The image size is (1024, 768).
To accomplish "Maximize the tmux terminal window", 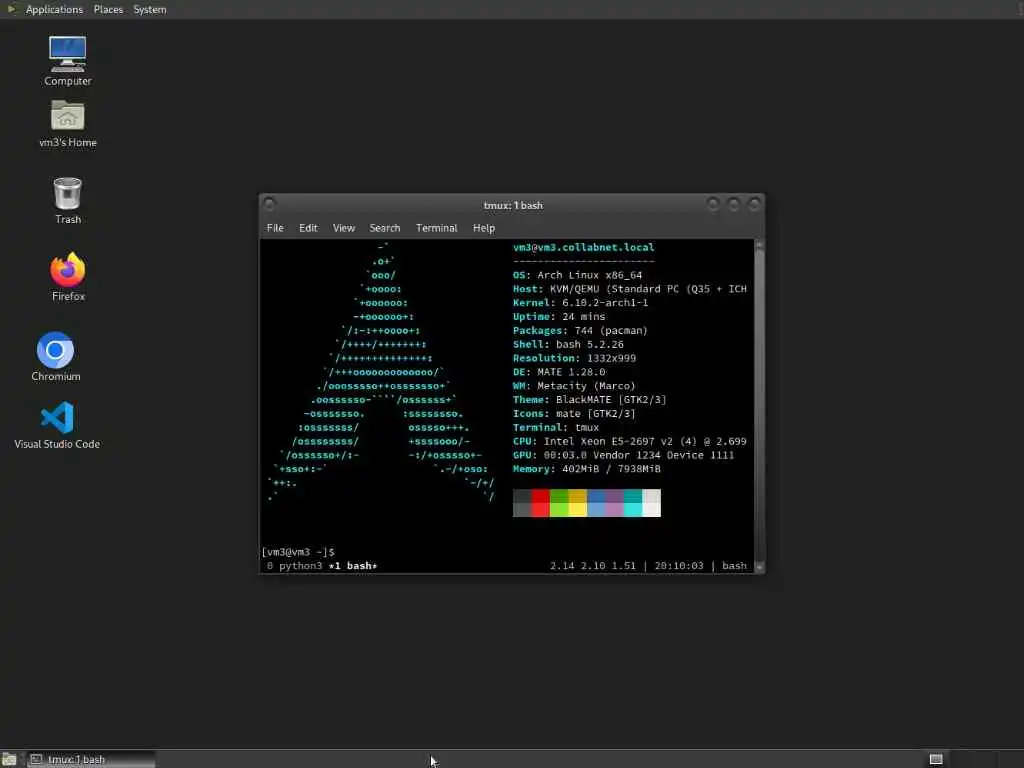I will (x=733, y=204).
